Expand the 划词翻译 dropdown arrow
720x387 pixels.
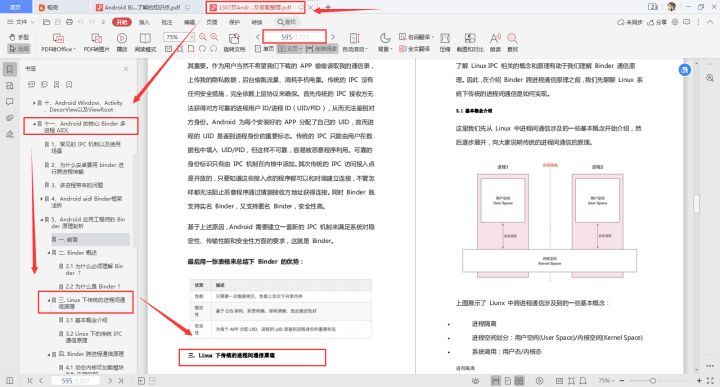433,37
